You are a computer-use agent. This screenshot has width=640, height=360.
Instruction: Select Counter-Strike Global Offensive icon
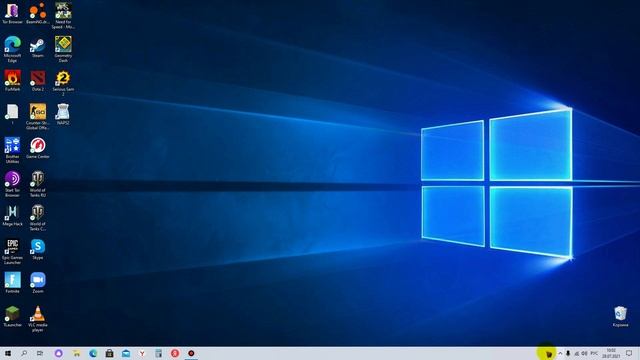38,116
